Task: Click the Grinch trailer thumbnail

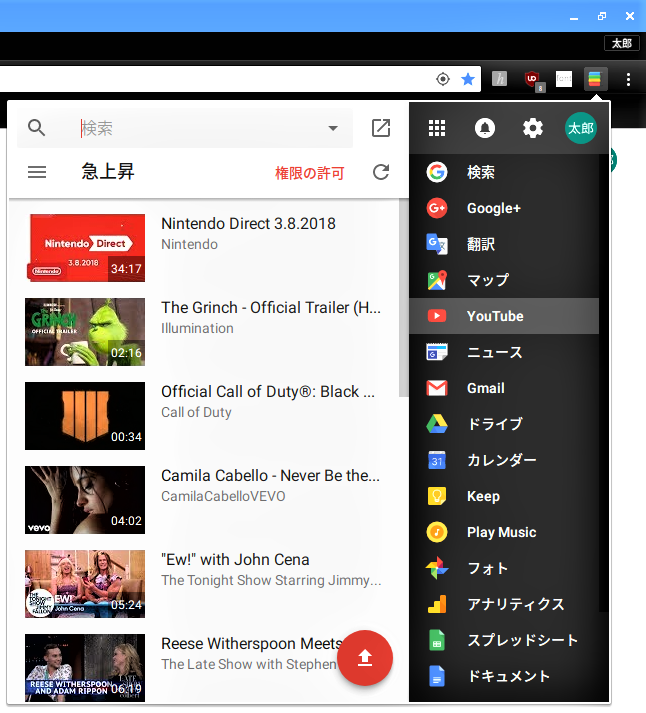Action: (85, 332)
